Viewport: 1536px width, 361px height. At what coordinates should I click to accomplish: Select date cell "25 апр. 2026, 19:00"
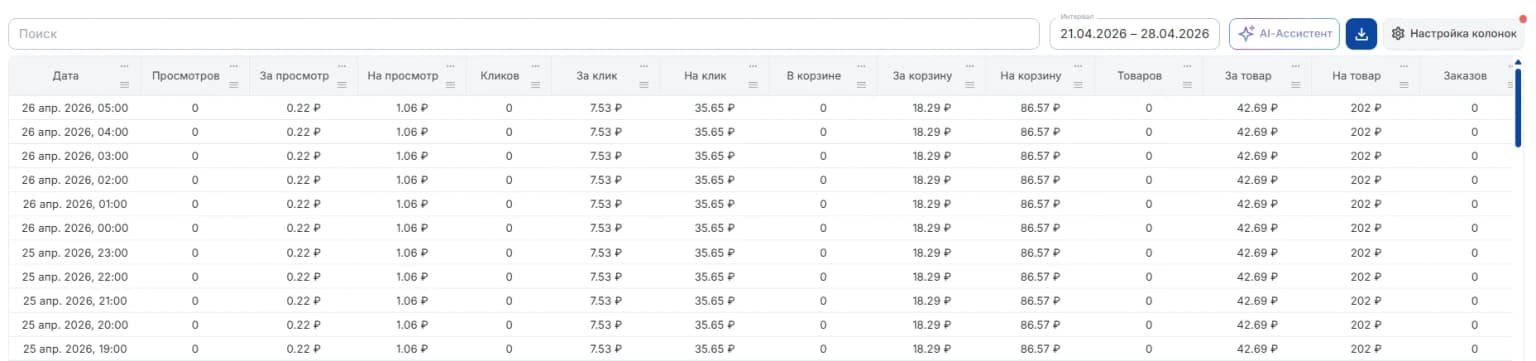75,348
